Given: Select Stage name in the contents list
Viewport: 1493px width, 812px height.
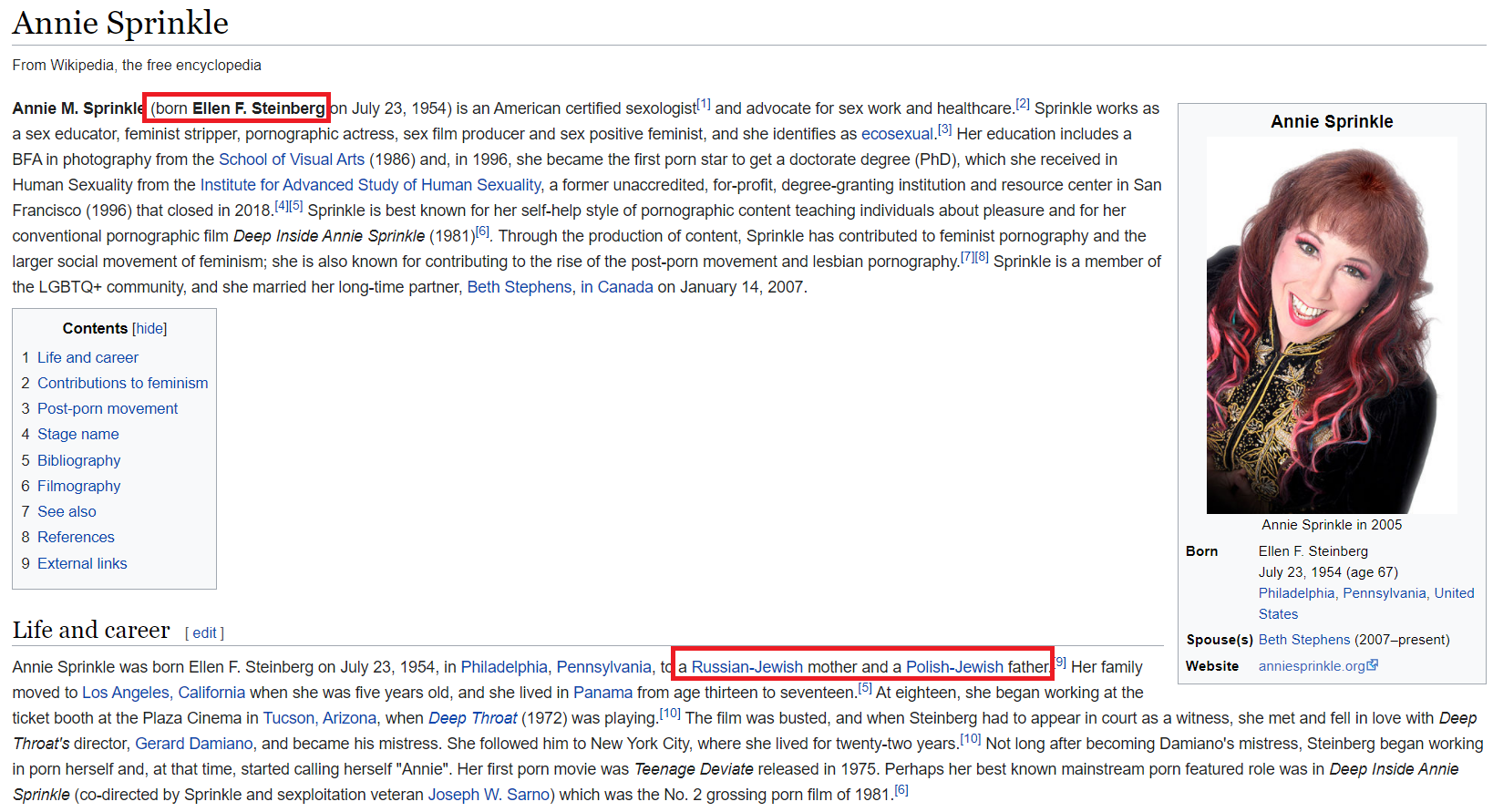Looking at the screenshot, I should (77, 434).
